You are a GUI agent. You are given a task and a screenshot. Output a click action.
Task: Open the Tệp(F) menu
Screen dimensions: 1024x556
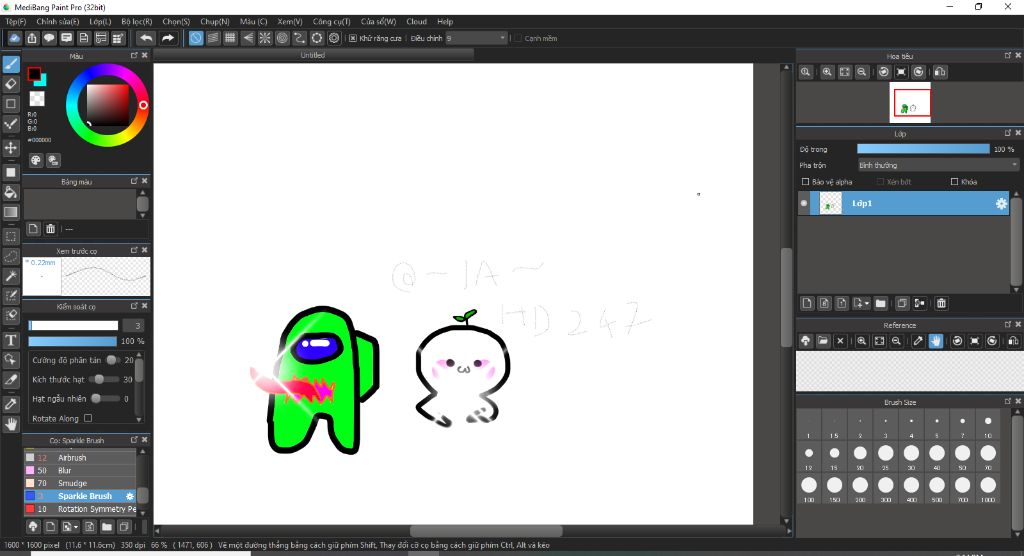(16, 22)
